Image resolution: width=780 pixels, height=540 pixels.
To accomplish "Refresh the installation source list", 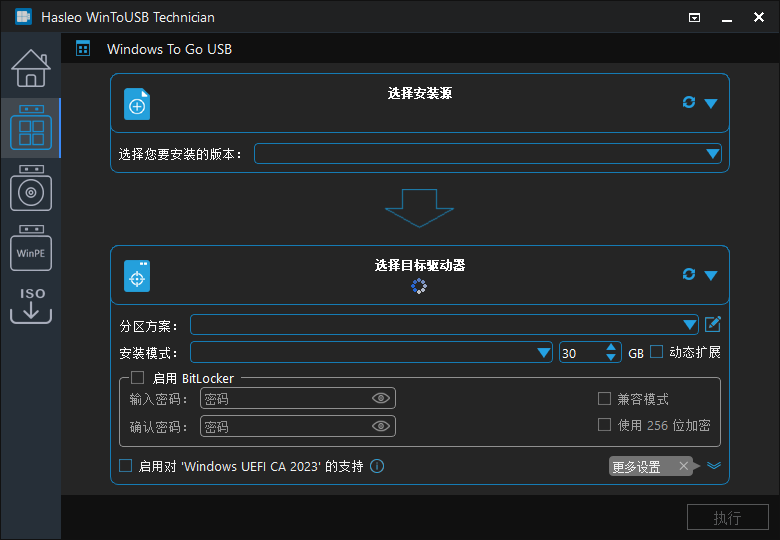I will pos(689,102).
